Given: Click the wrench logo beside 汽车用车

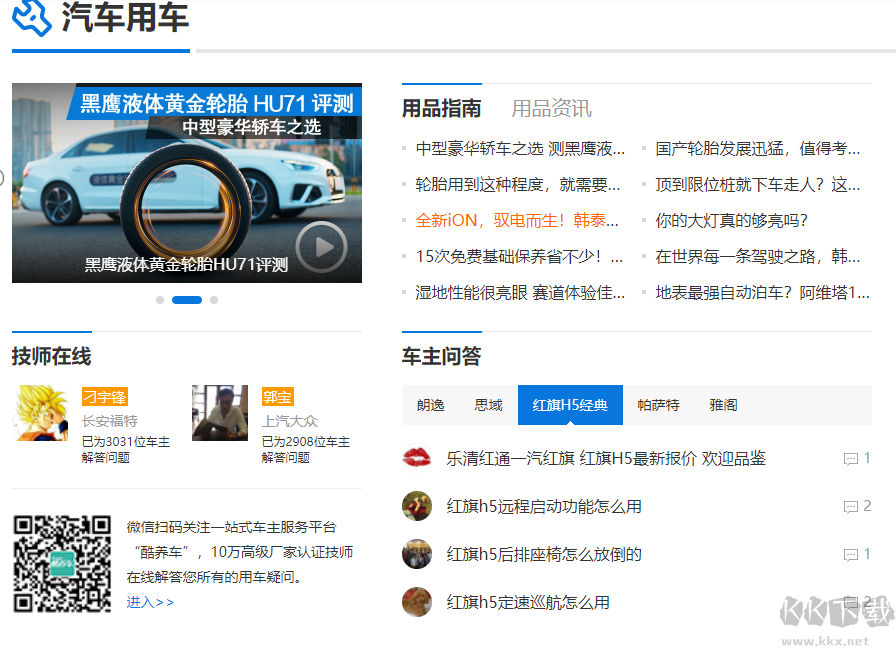Looking at the screenshot, I should pos(31,17).
